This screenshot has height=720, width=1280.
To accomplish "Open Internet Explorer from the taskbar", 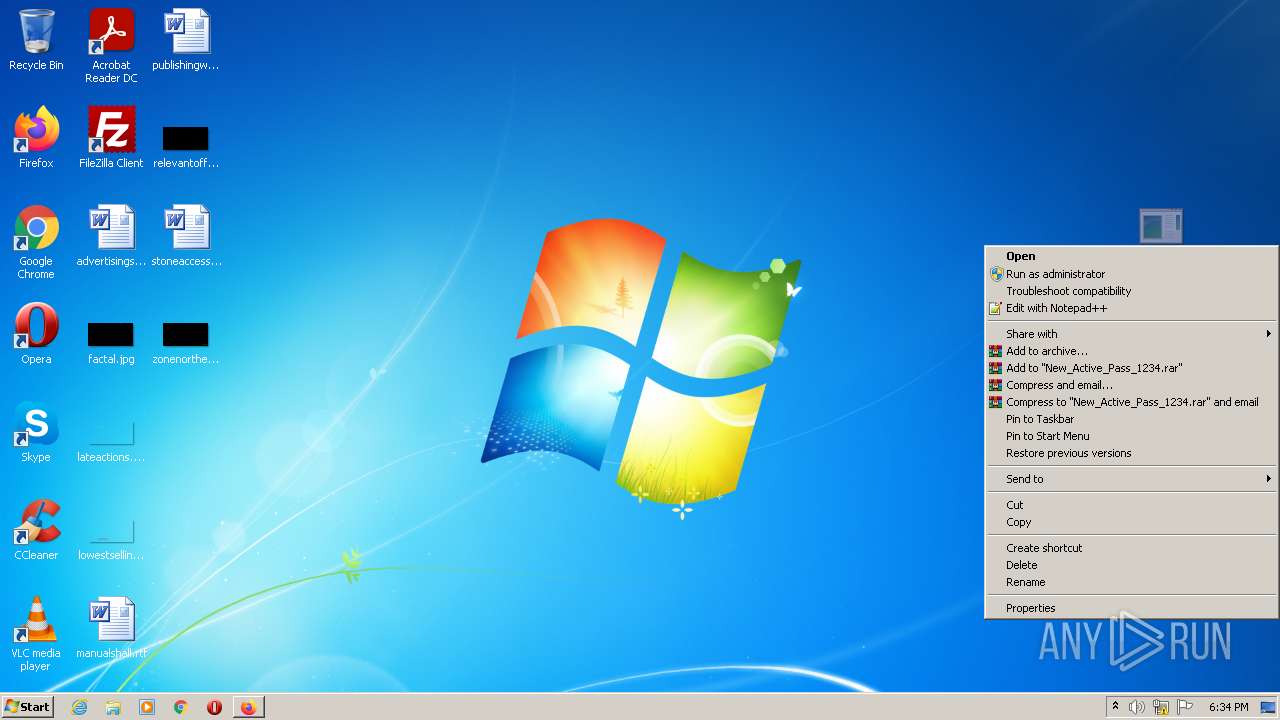I will pos(79,707).
